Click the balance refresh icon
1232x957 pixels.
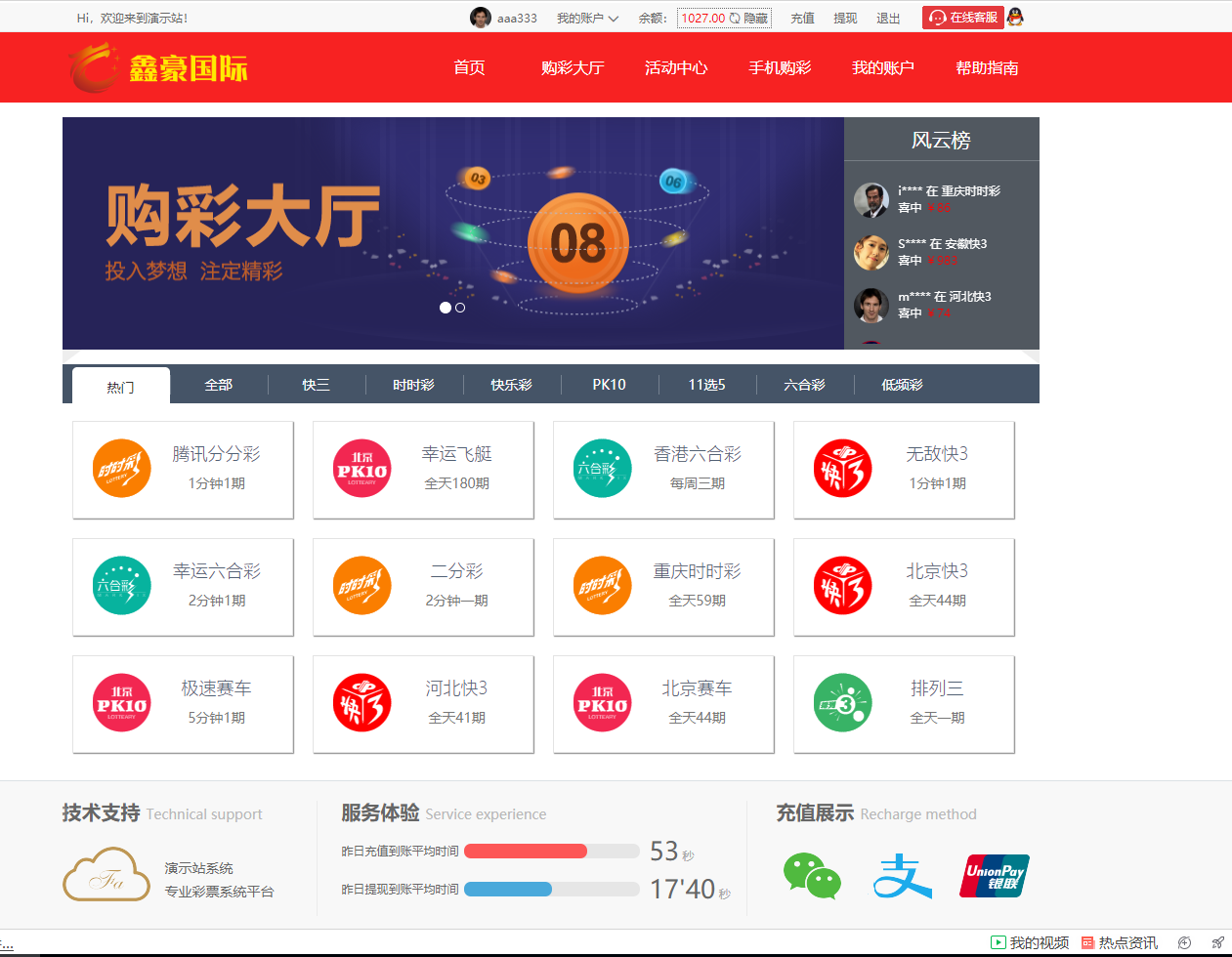pos(735,19)
